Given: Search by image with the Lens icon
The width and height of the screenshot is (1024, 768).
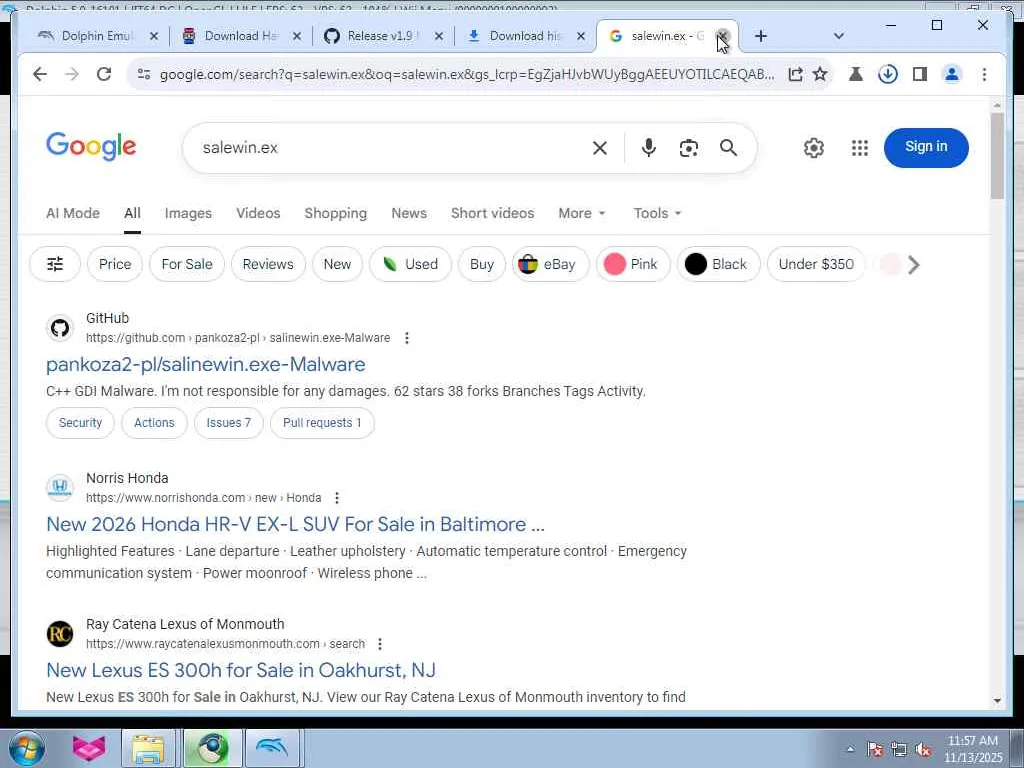Looking at the screenshot, I should tap(688, 148).
